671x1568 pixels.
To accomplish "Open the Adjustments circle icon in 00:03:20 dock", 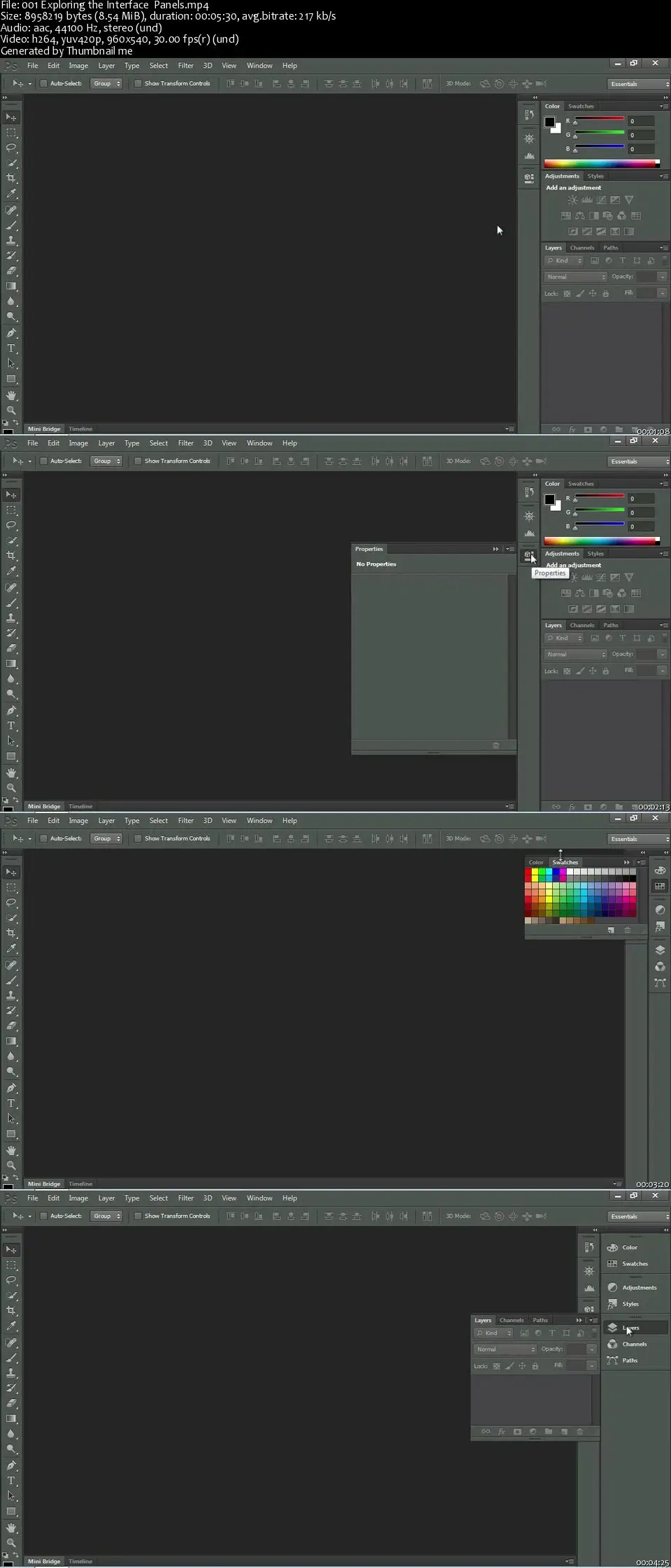I will click(660, 909).
